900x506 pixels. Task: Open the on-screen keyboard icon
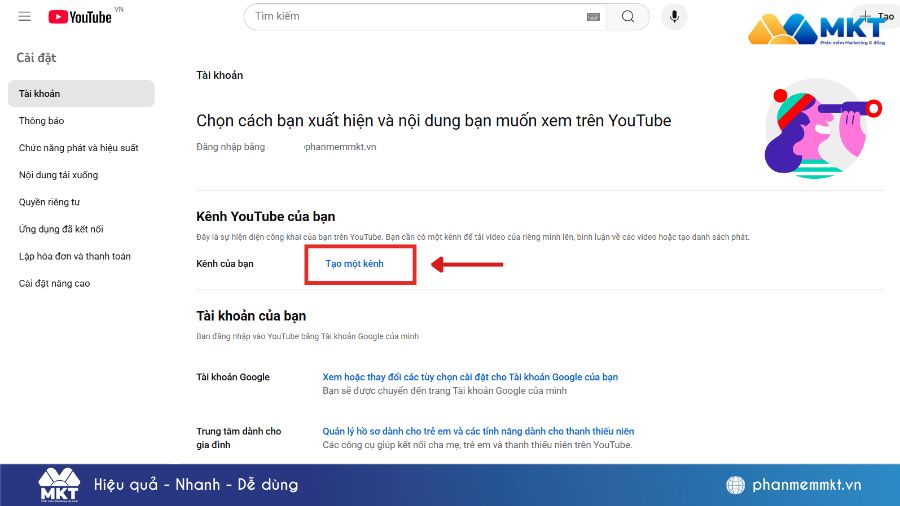pos(594,17)
